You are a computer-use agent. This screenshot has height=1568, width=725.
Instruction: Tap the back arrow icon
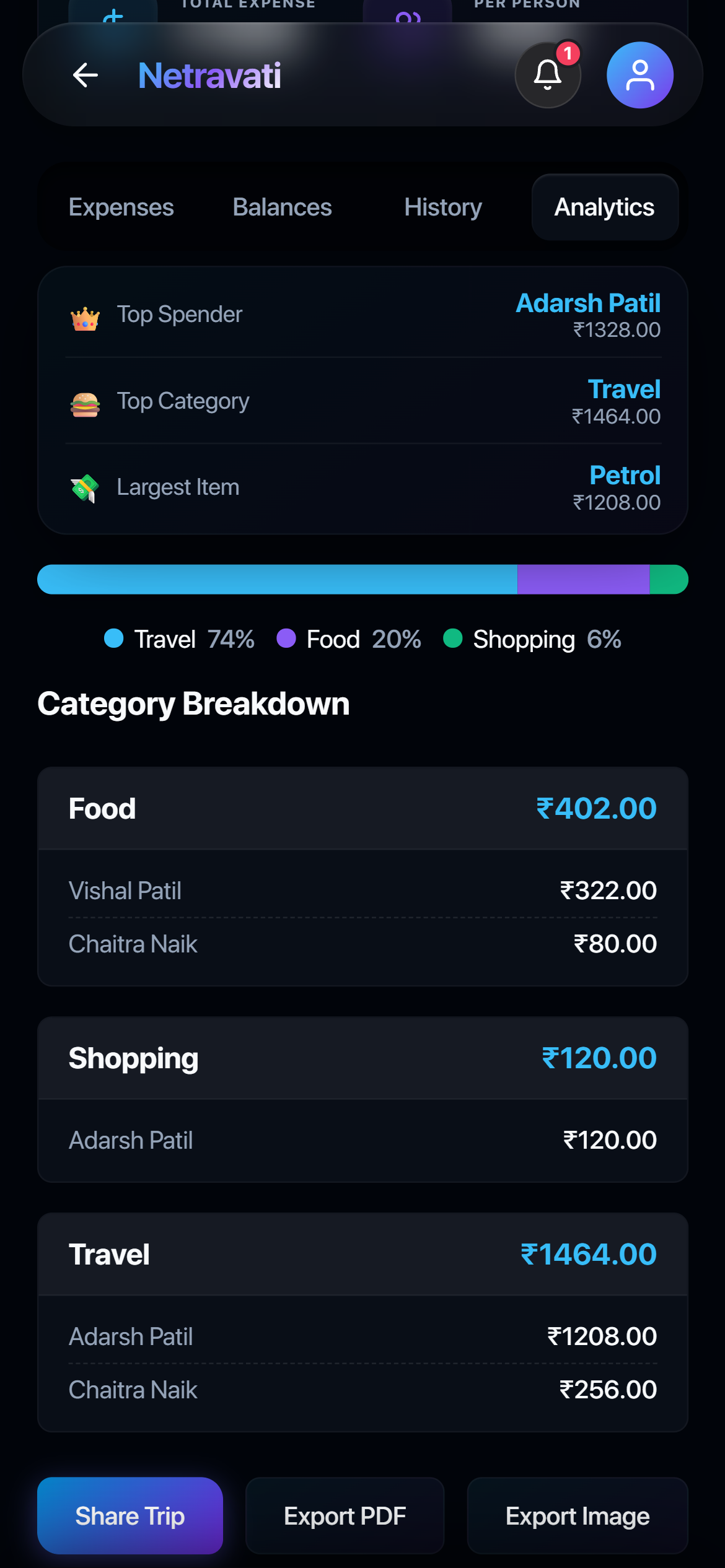(x=86, y=76)
